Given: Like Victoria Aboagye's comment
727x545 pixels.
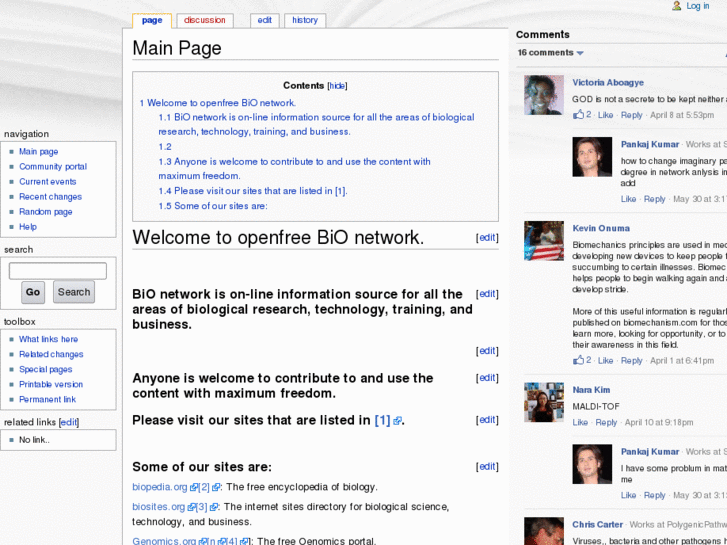Looking at the screenshot, I should 605,115.
